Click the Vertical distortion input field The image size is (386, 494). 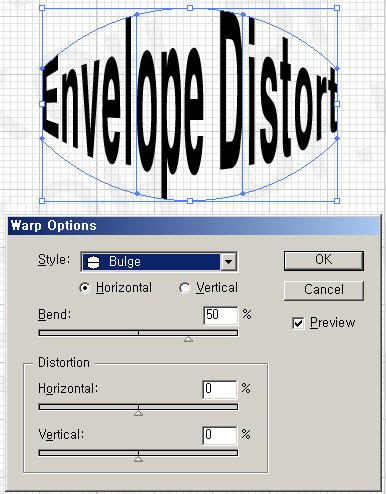click(220, 435)
